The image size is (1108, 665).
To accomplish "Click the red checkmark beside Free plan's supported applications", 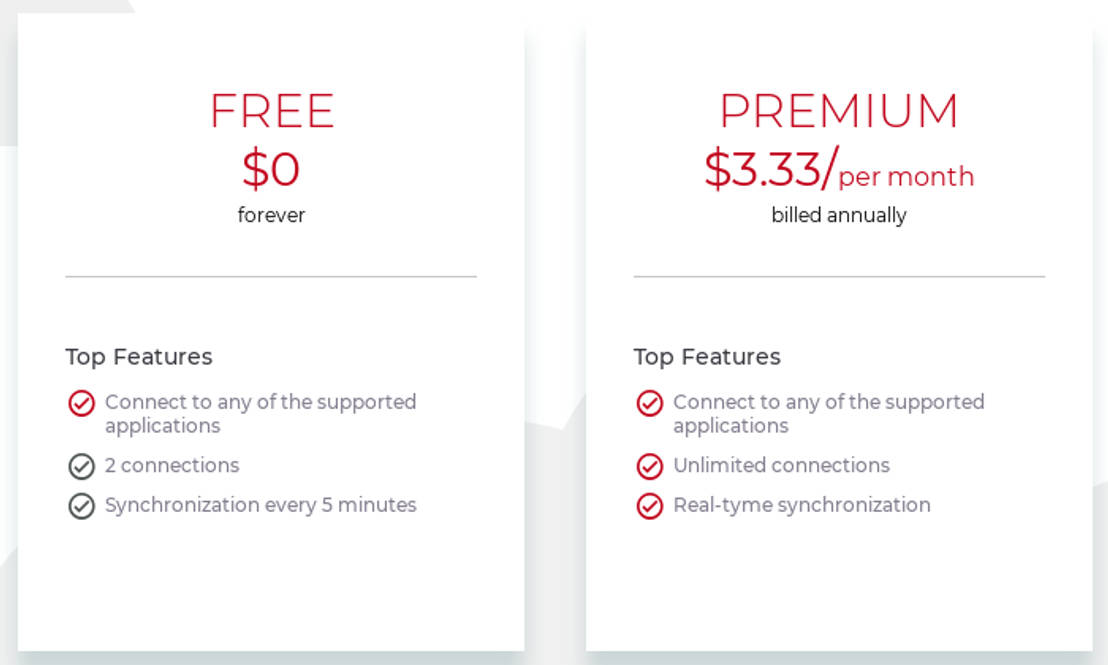I will [x=81, y=403].
